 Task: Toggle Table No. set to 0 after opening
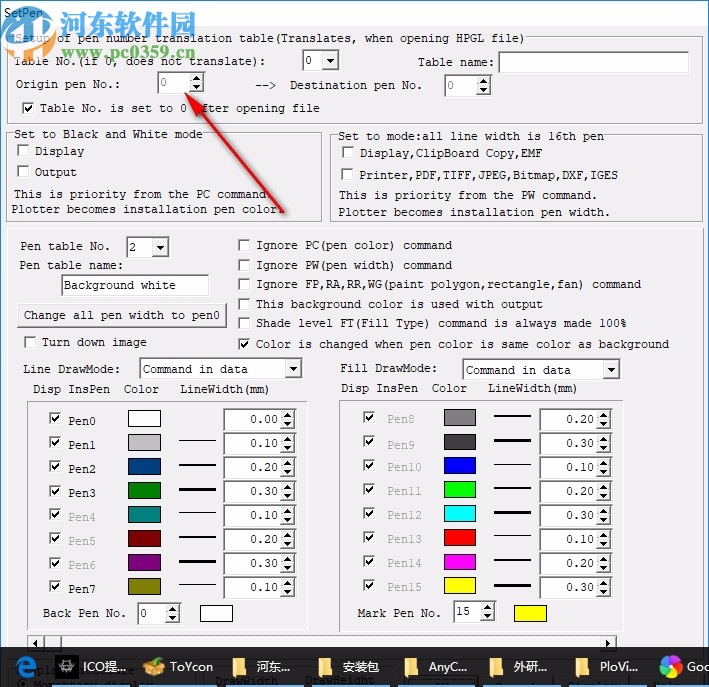28,108
